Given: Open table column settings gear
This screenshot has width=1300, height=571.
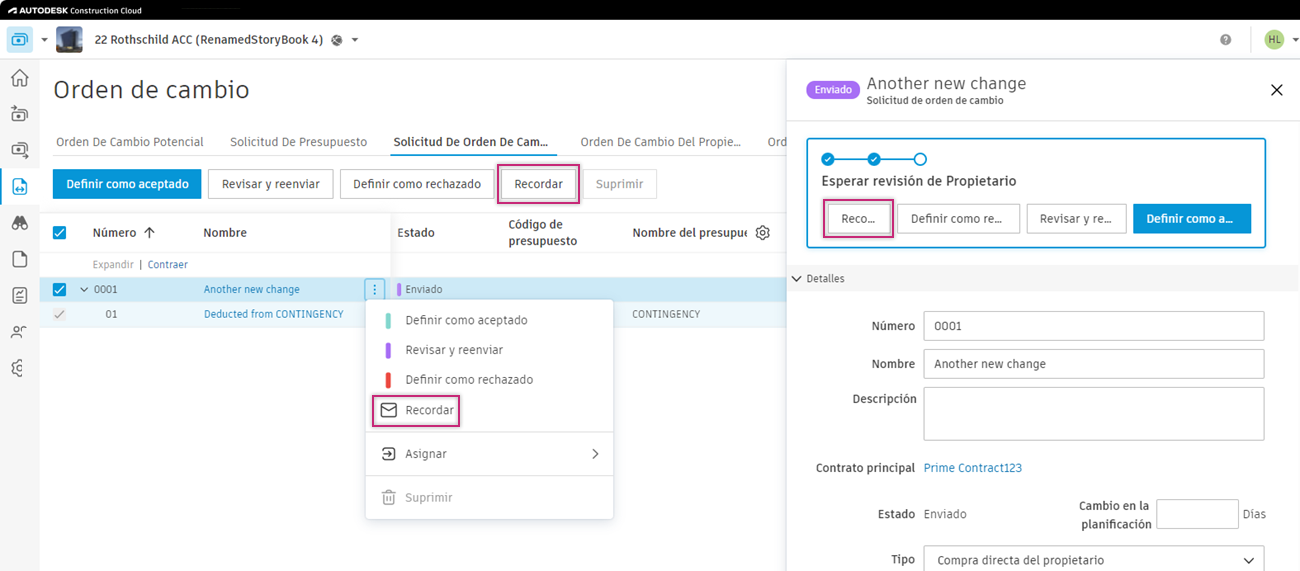Looking at the screenshot, I should (x=763, y=232).
